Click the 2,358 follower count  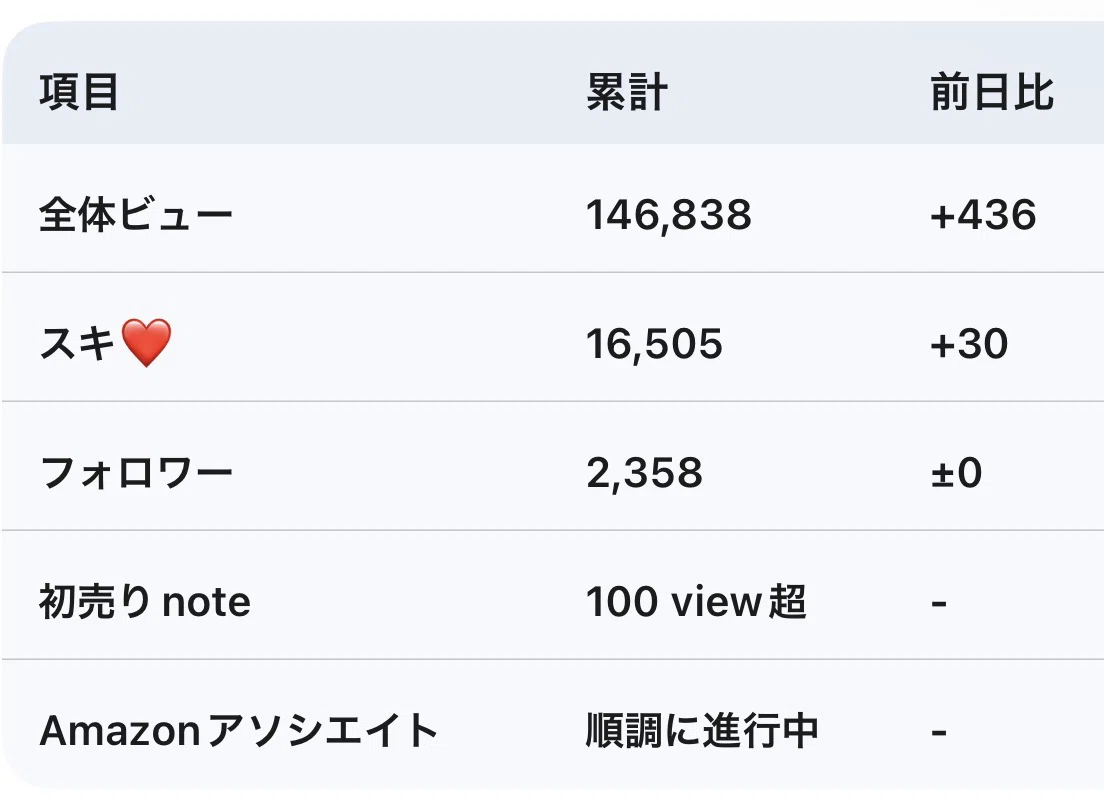pyautogui.click(x=644, y=473)
